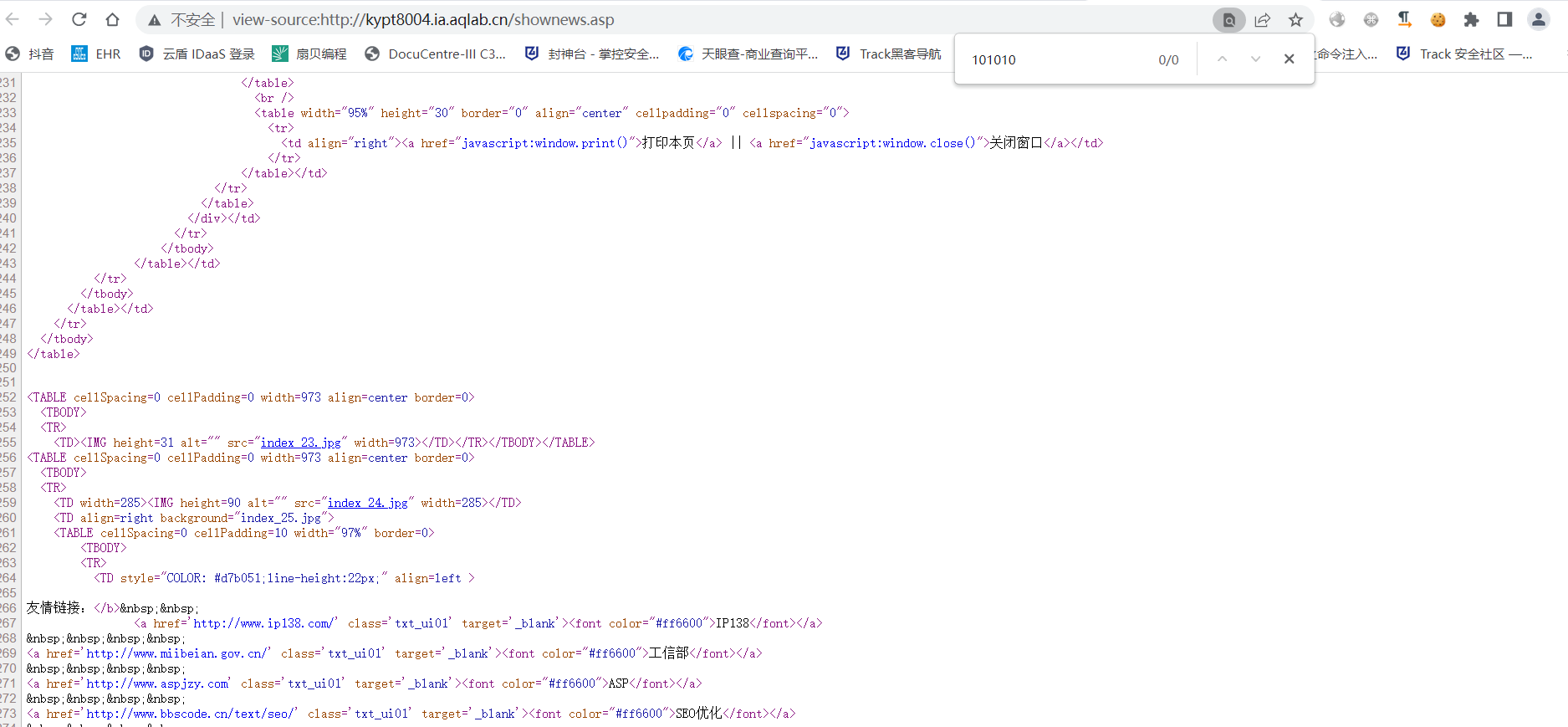Screen dimensions: 1568x727
Task: Click the find-in-page search icon in address bar
Action: coord(1229,20)
